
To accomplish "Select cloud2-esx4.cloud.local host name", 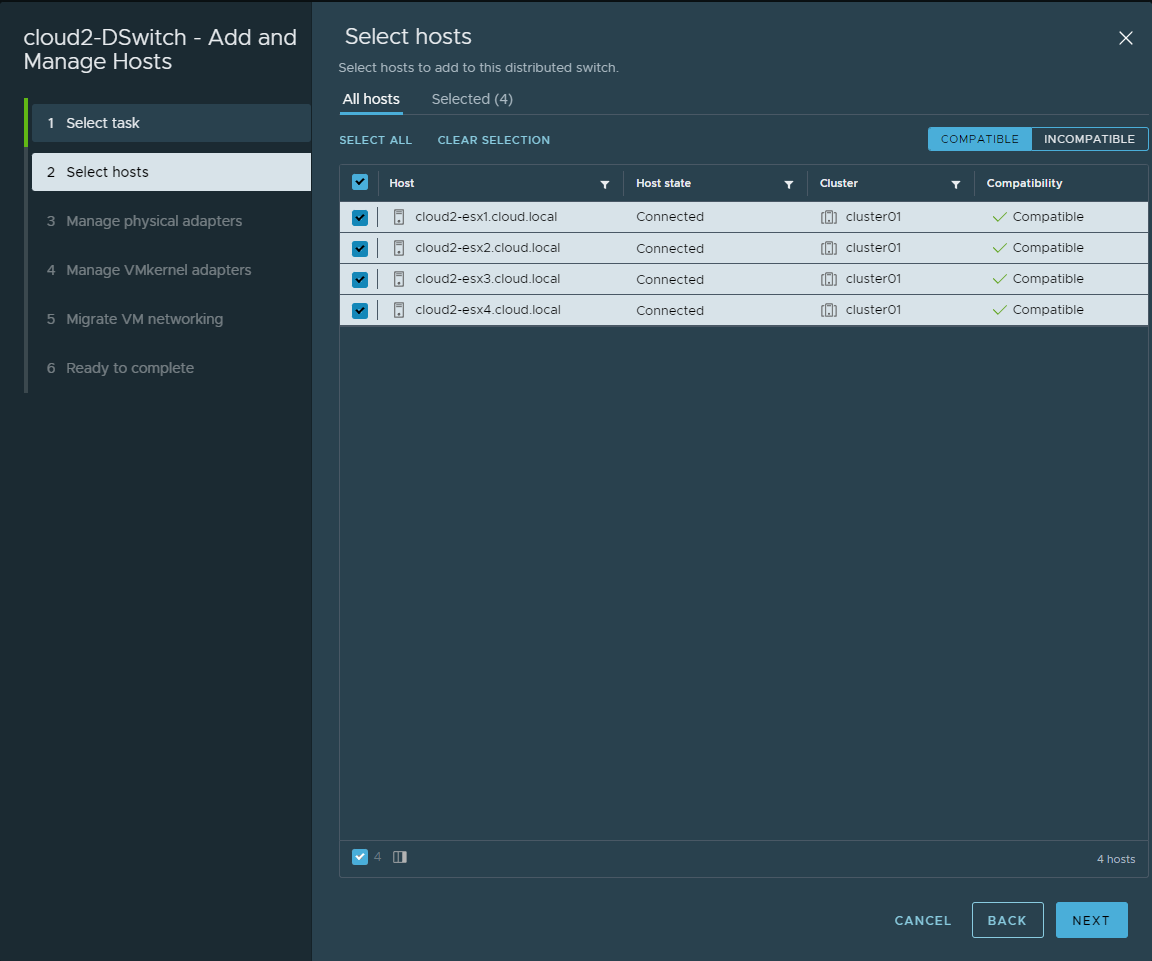I will [x=488, y=310].
